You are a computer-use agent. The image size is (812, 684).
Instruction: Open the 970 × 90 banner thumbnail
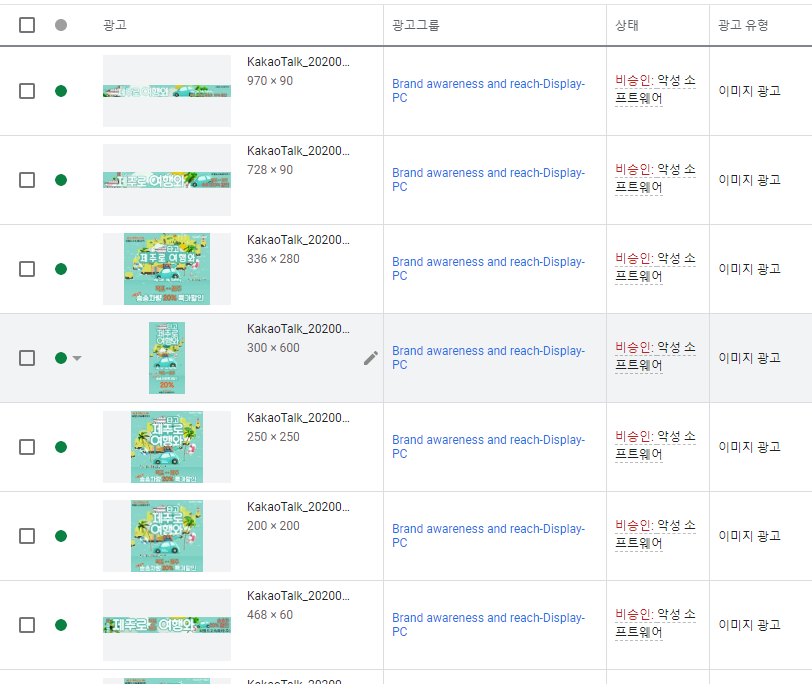pos(166,91)
